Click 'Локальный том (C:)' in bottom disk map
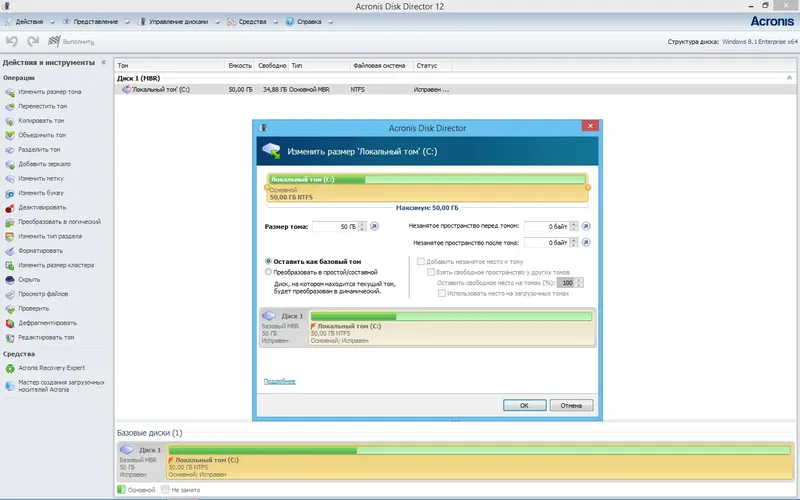Screen dimensions: 800x500 click(480, 462)
